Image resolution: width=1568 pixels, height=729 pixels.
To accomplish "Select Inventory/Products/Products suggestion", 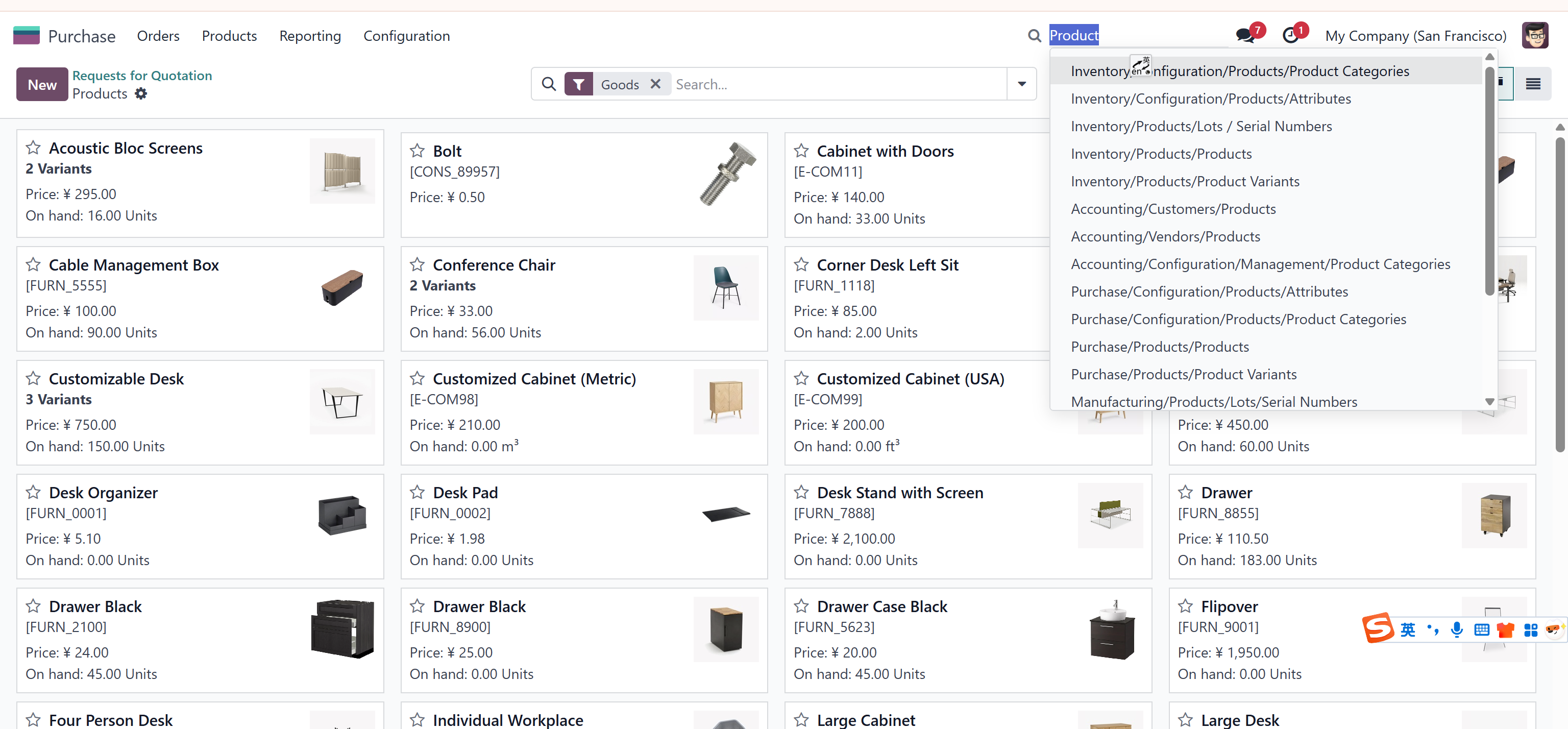I will pos(1266,154).
